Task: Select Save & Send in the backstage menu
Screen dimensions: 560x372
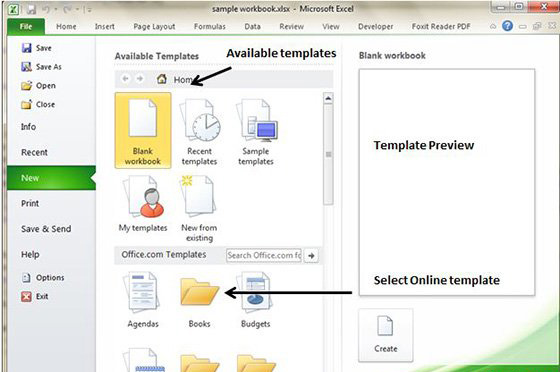Action: (x=46, y=229)
